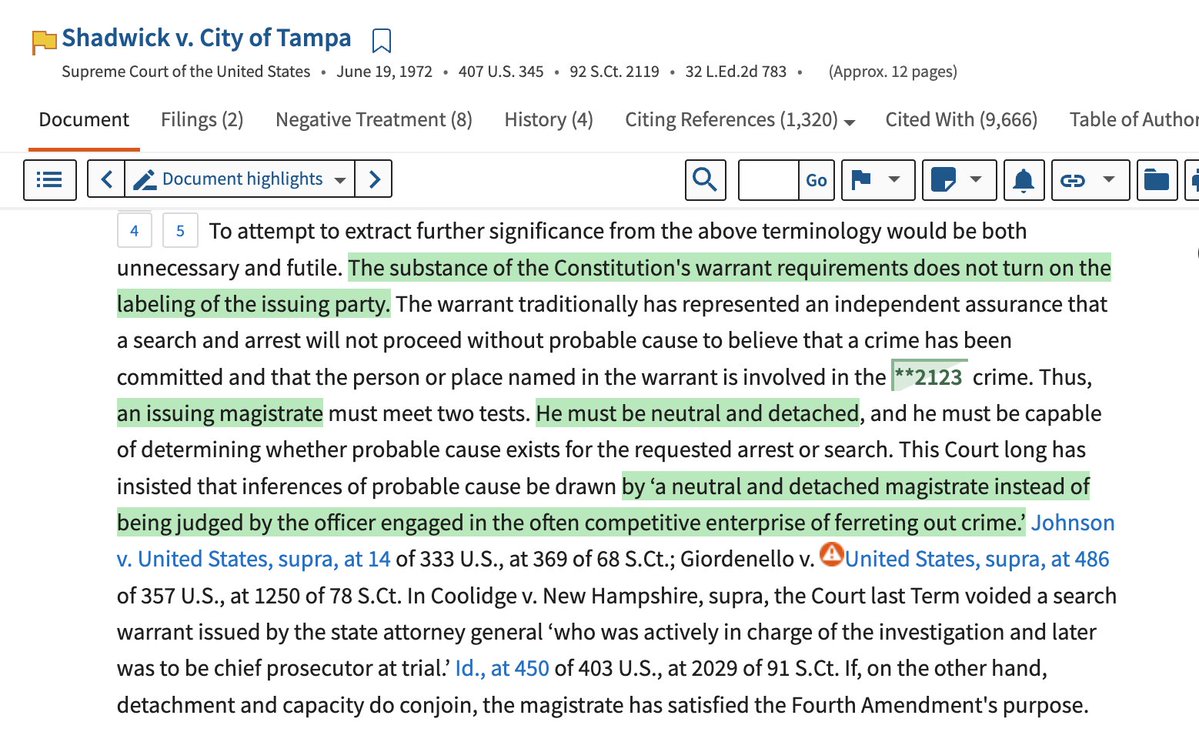Screen dimensions: 1199x742
Task: Click citation text '32 L.Ed.2d 783'
Action: (x=736, y=72)
